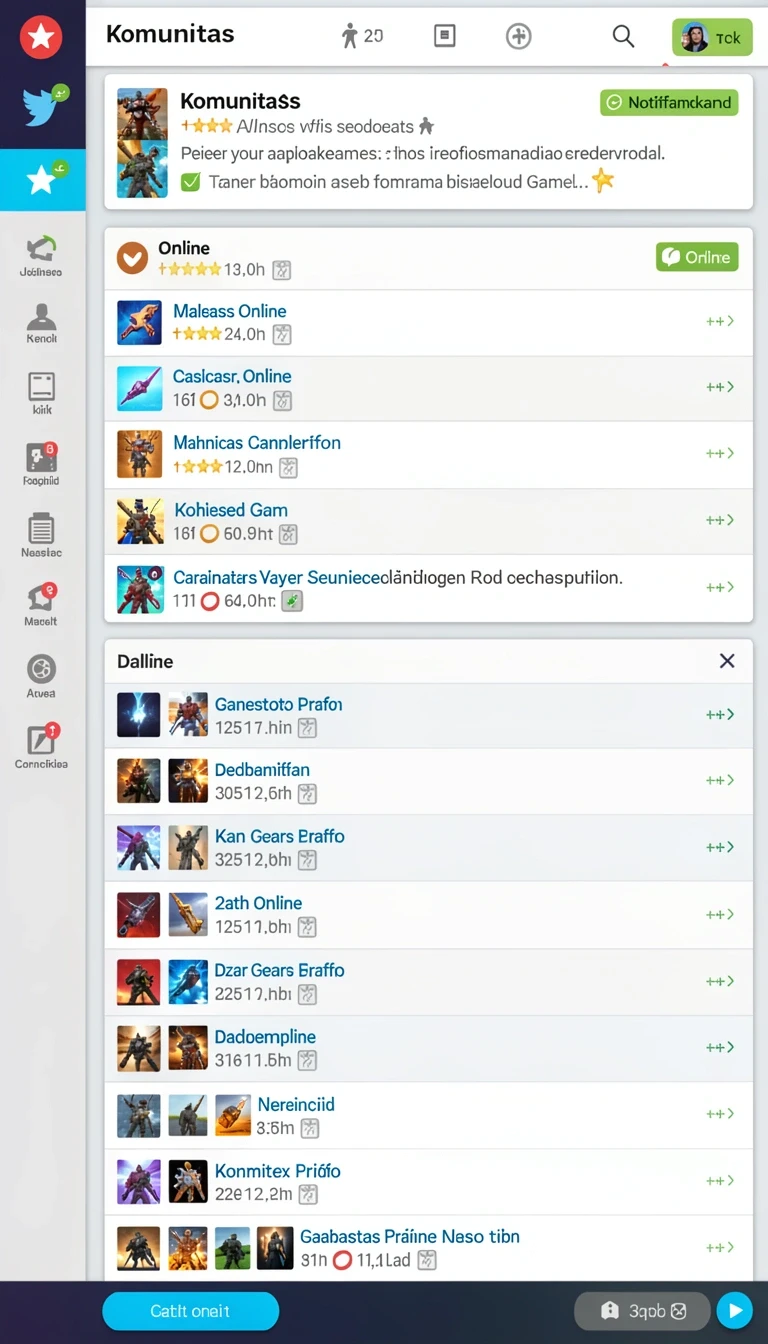
Task: Click the green icon next to 64,0hr
Action: pyautogui.click(x=292, y=601)
